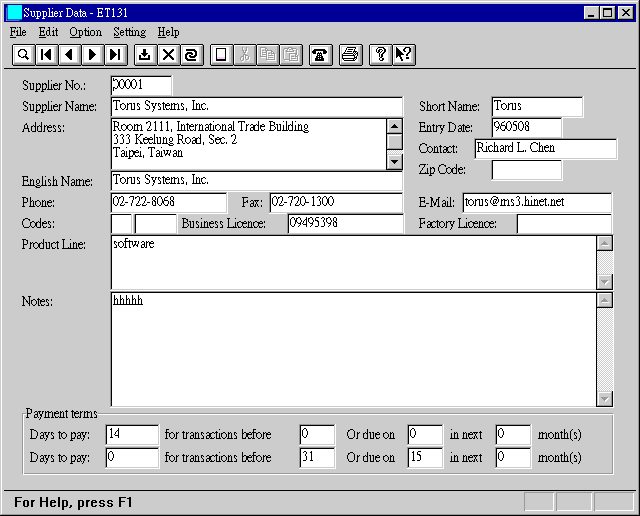The image size is (640, 516).
Task: Click the Business Licence field
Action: coord(346,224)
